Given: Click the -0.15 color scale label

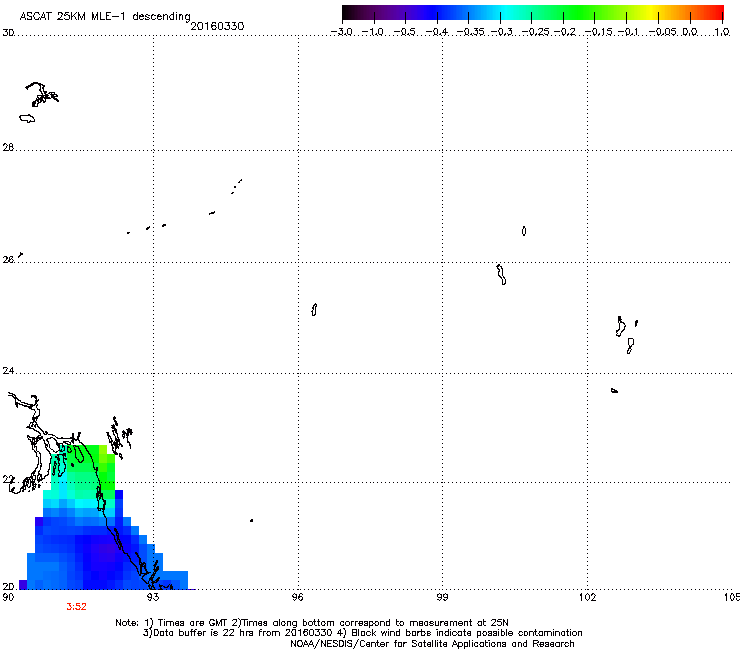Looking at the screenshot, I should coord(598,32).
